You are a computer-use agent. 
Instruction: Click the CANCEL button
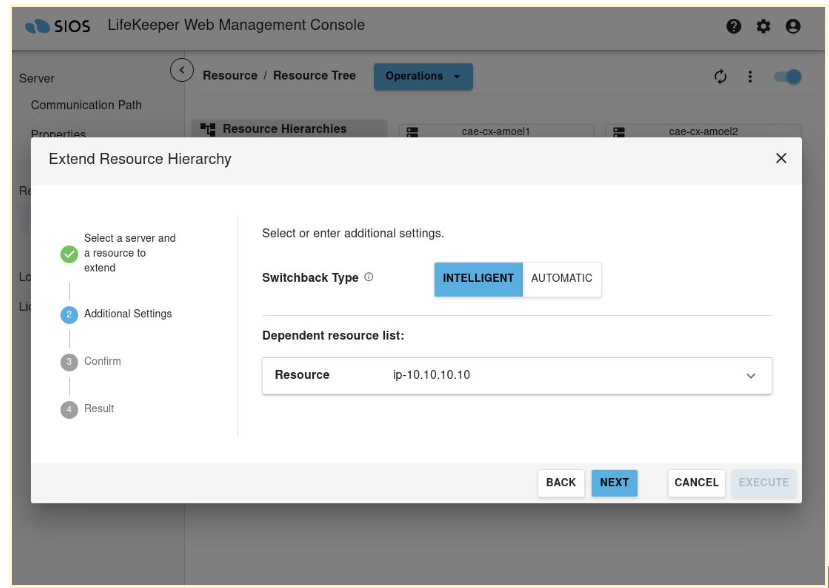pos(696,483)
